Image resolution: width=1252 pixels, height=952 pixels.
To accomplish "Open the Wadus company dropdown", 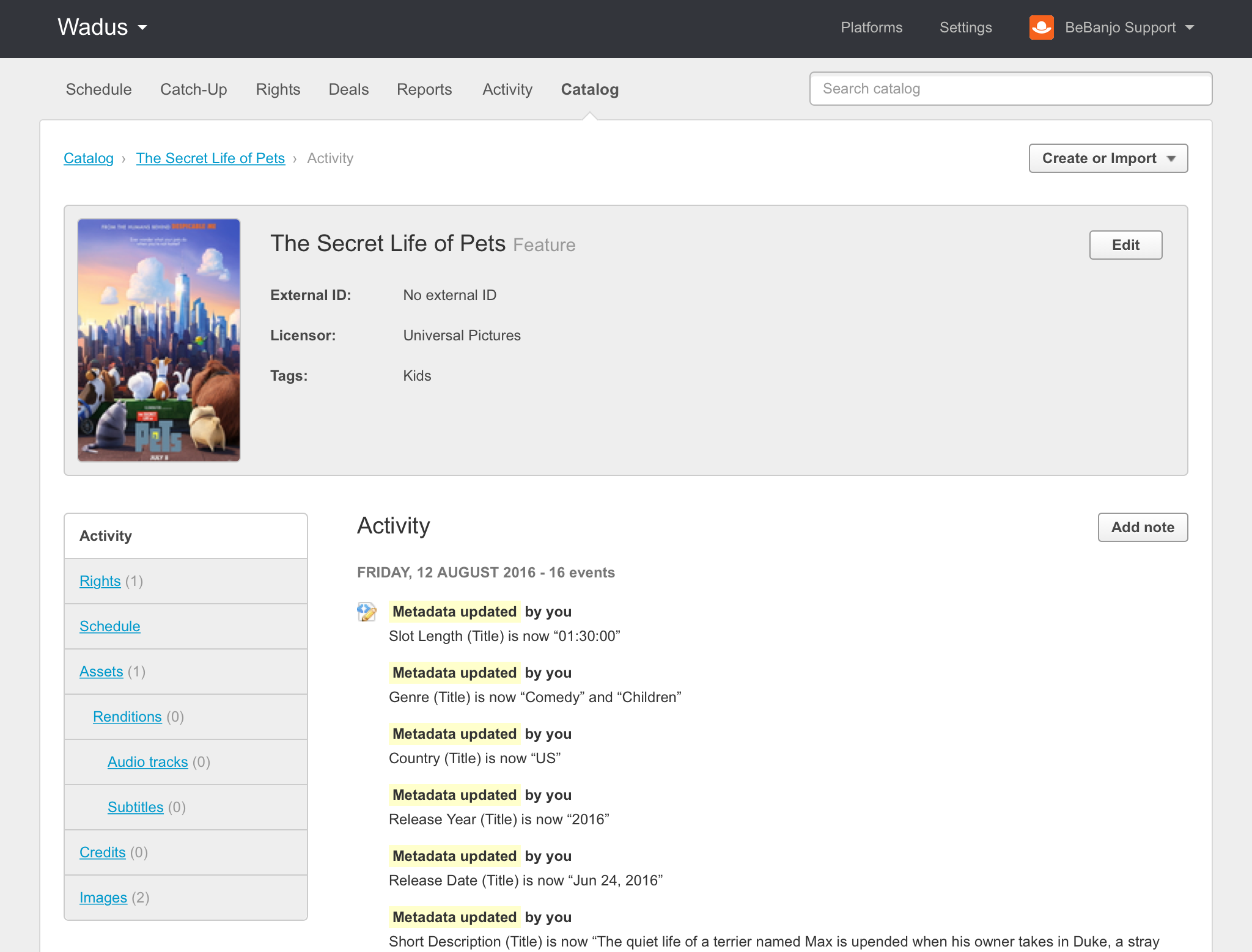I will pos(102,27).
